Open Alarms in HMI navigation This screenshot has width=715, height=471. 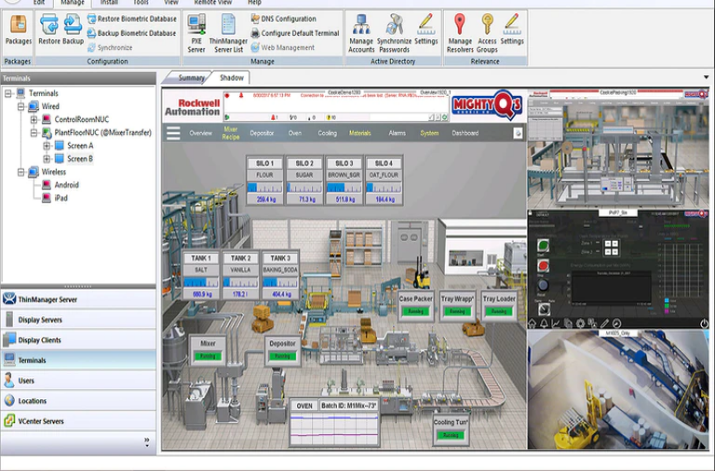[397, 133]
